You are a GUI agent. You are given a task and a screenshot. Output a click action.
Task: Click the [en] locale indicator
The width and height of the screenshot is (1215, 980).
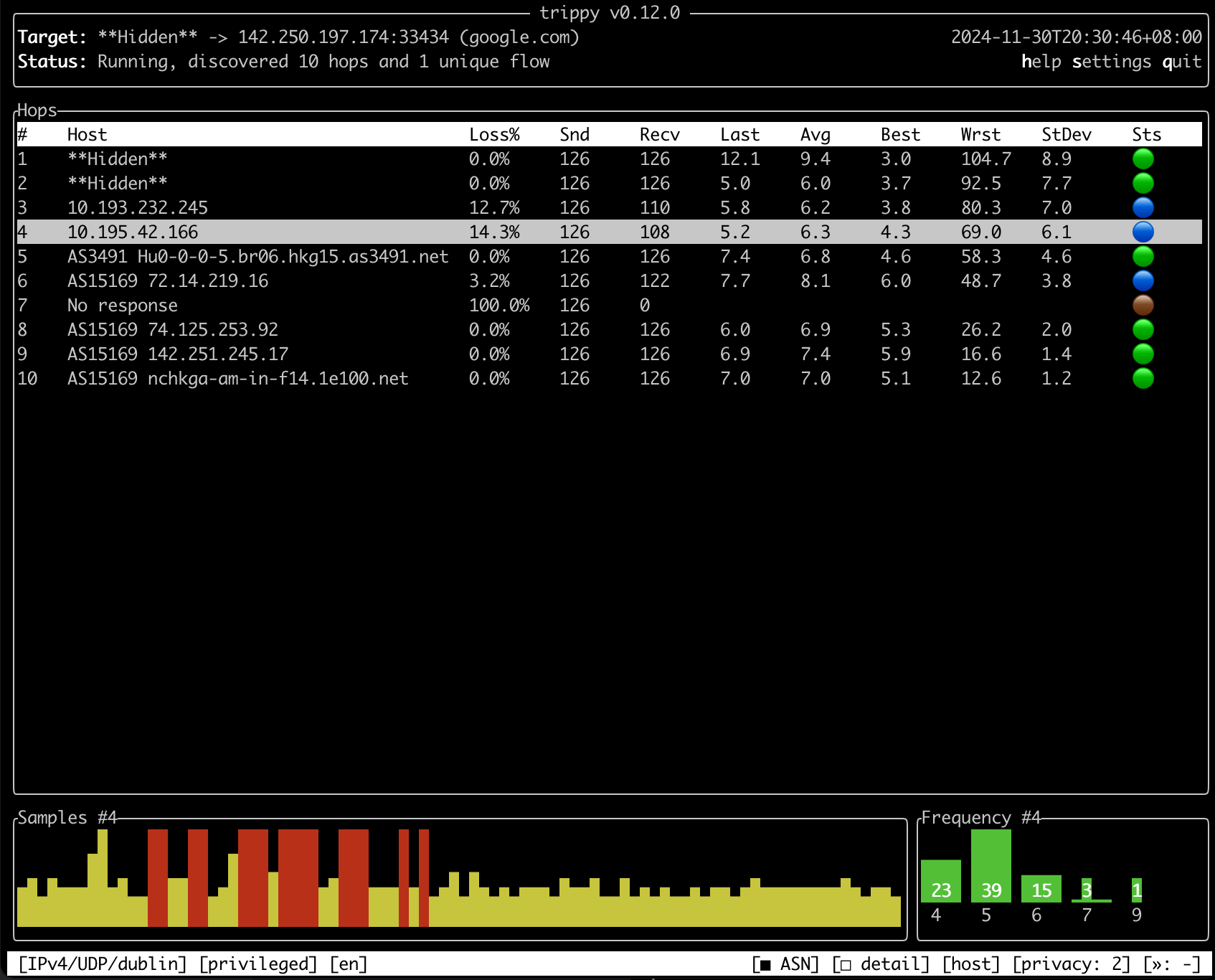[x=349, y=963]
